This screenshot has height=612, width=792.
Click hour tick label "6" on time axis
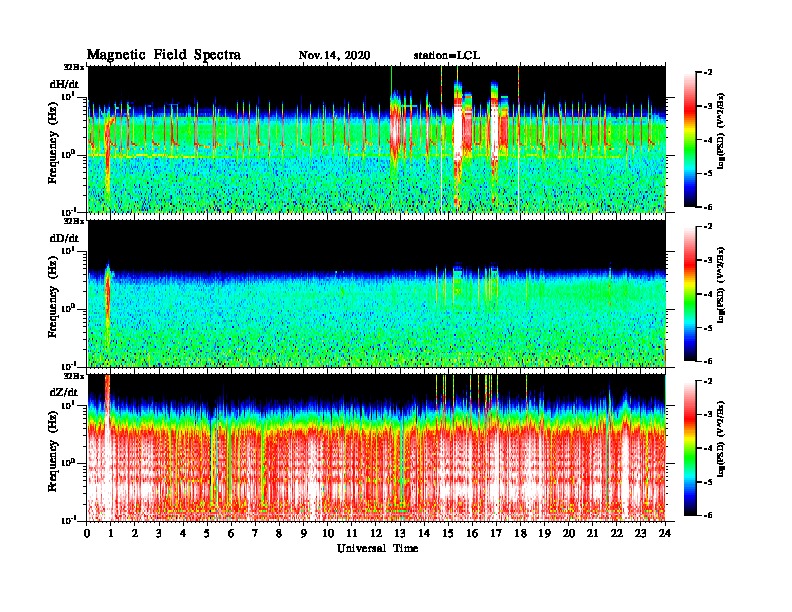point(231,533)
